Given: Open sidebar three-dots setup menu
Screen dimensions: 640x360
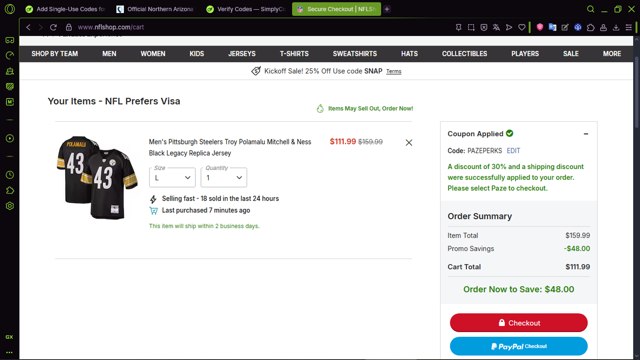Looking at the screenshot, I should point(9,352).
